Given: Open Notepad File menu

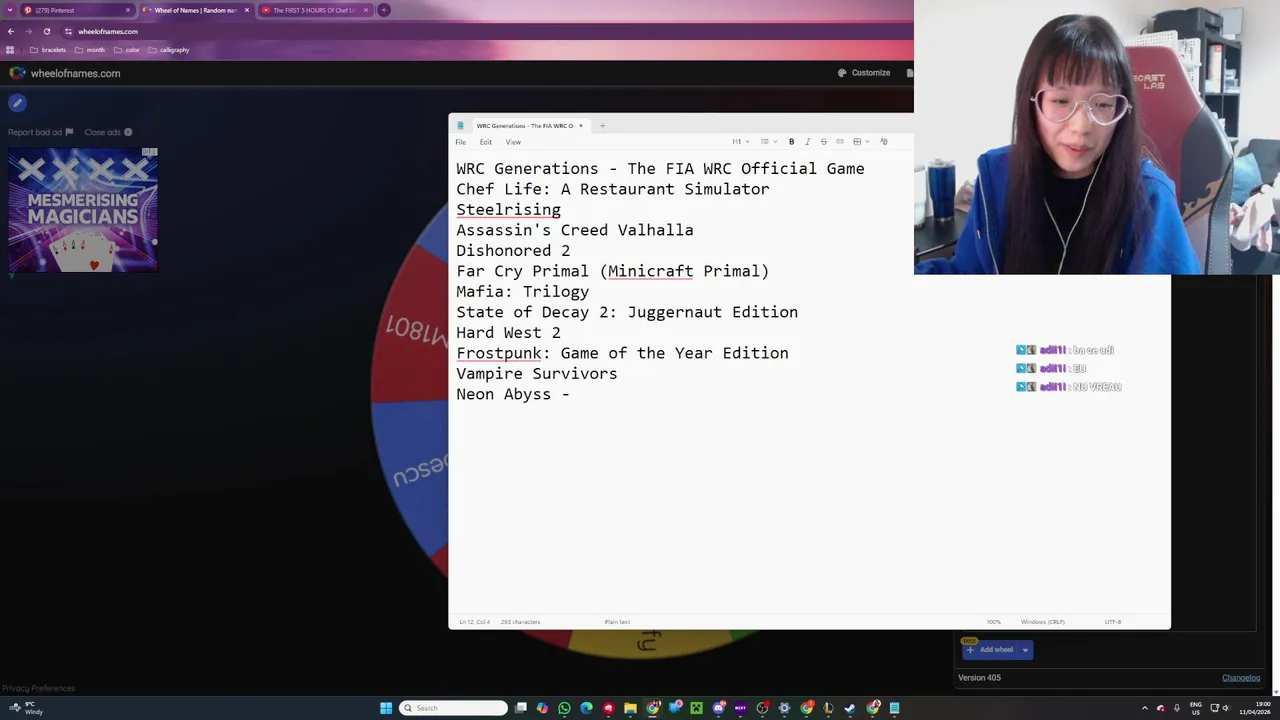Looking at the screenshot, I should [461, 142].
